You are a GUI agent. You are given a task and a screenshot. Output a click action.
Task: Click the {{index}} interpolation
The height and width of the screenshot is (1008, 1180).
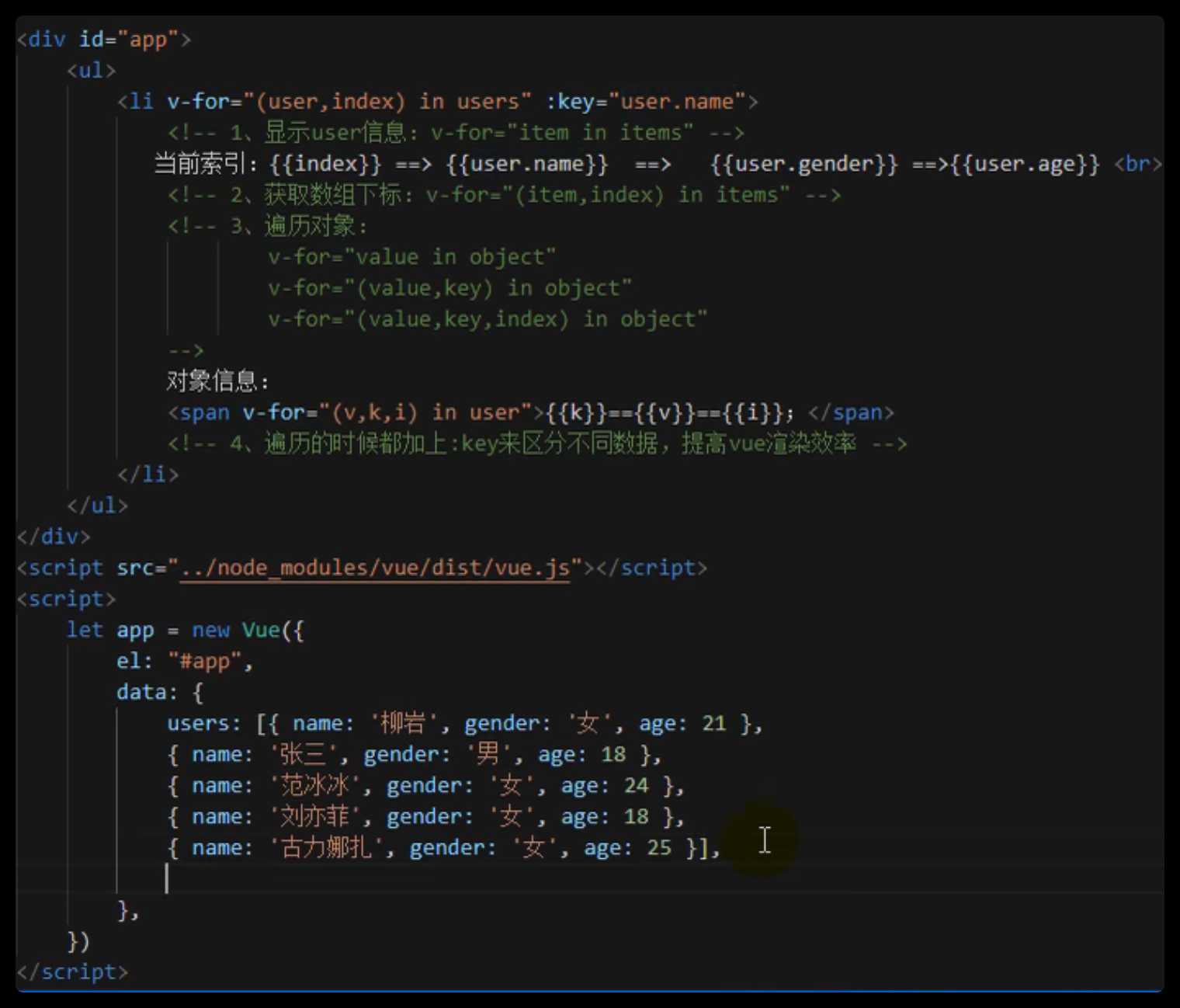coord(325,163)
